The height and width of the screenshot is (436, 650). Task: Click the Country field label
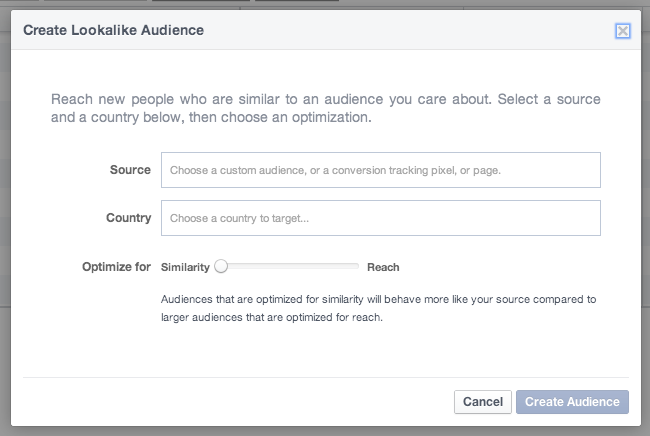[129, 218]
